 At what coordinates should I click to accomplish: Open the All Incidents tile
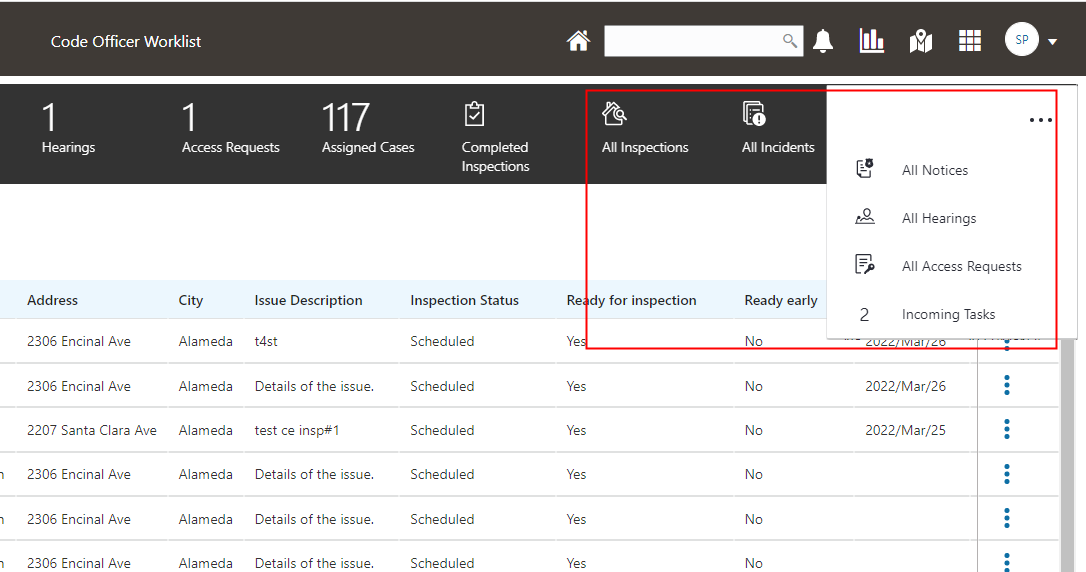pyautogui.click(x=778, y=128)
